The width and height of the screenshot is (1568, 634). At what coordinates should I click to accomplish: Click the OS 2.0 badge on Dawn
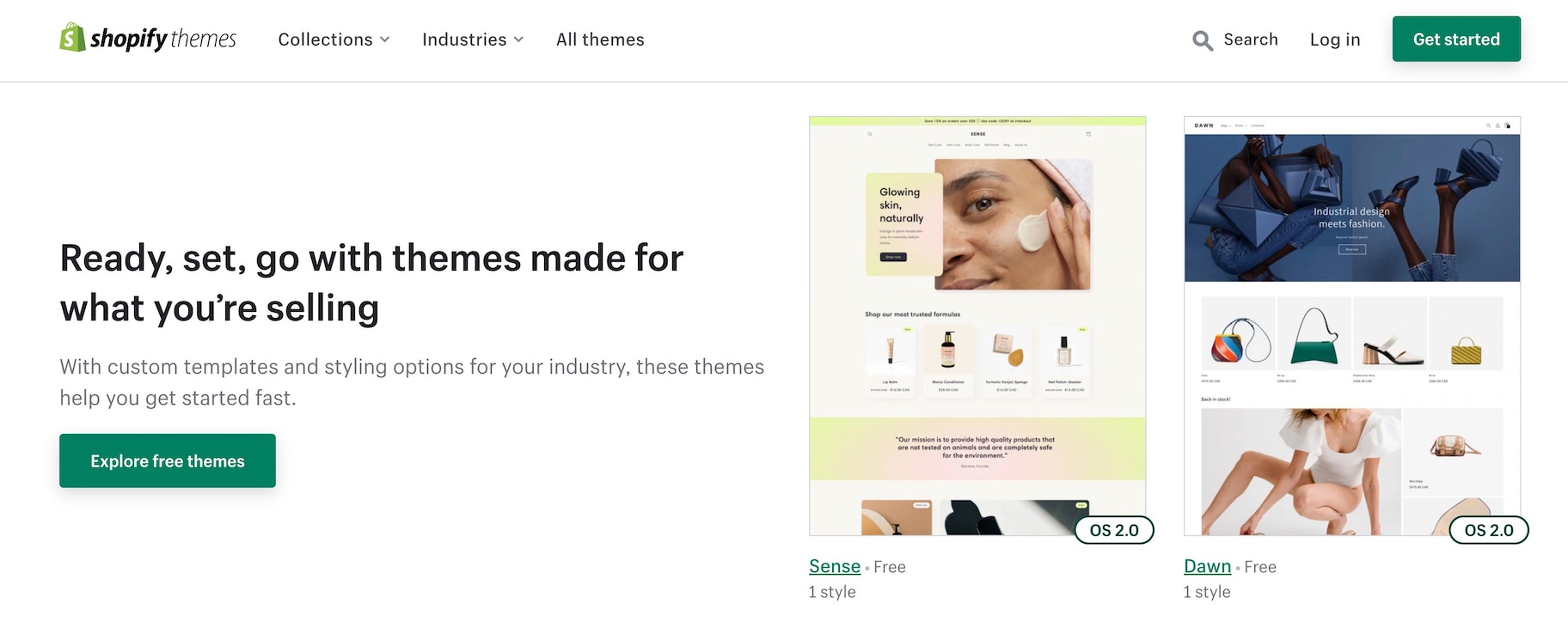1489,530
